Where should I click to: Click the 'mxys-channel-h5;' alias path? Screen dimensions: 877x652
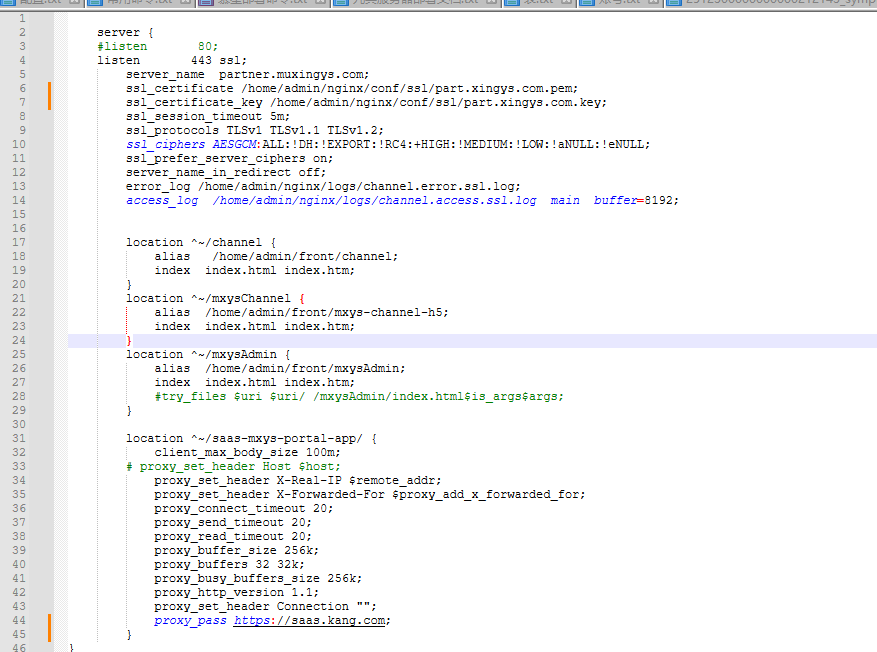(391, 312)
